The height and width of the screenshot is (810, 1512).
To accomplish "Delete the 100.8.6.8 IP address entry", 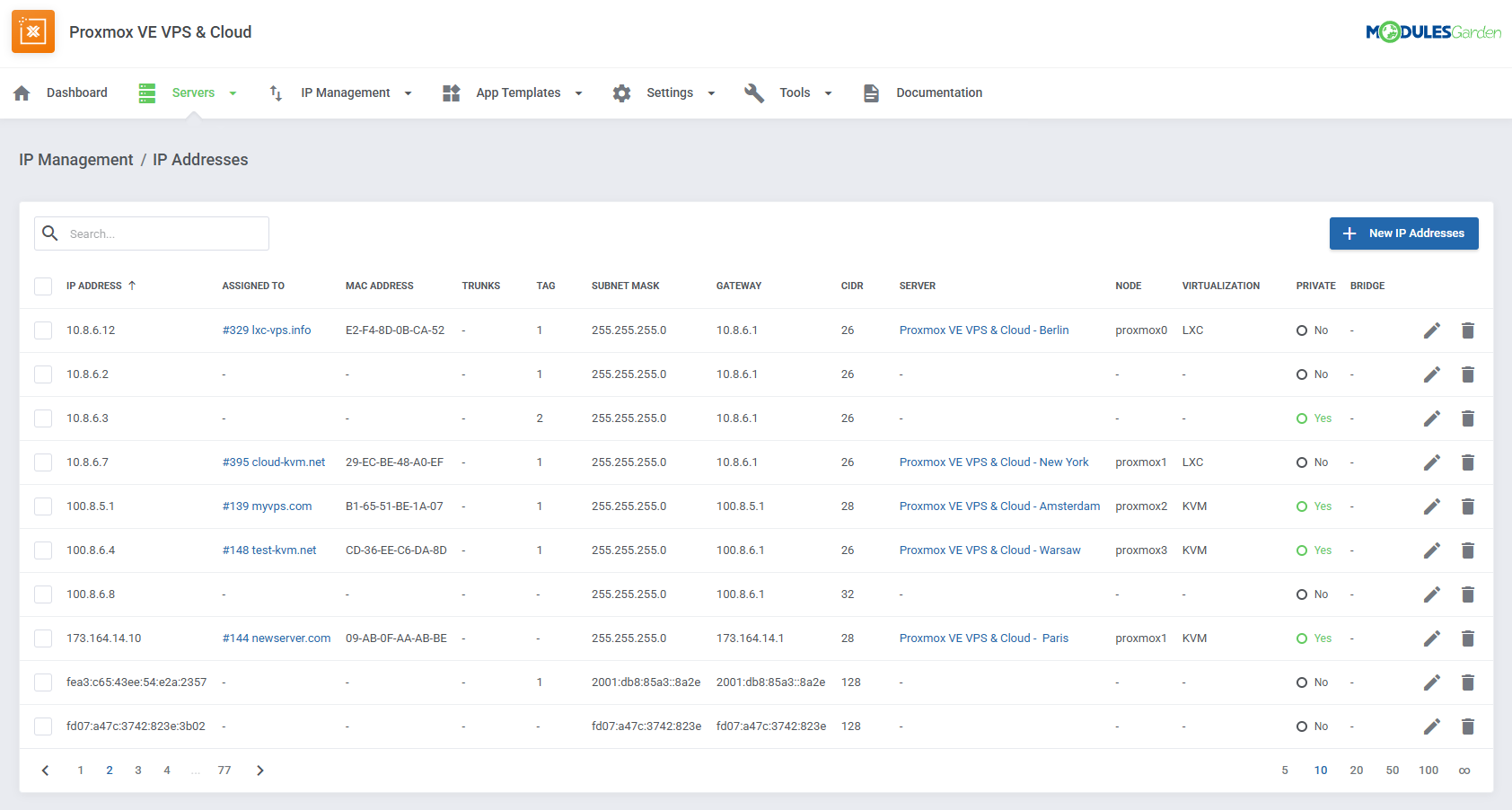I will point(1468,594).
